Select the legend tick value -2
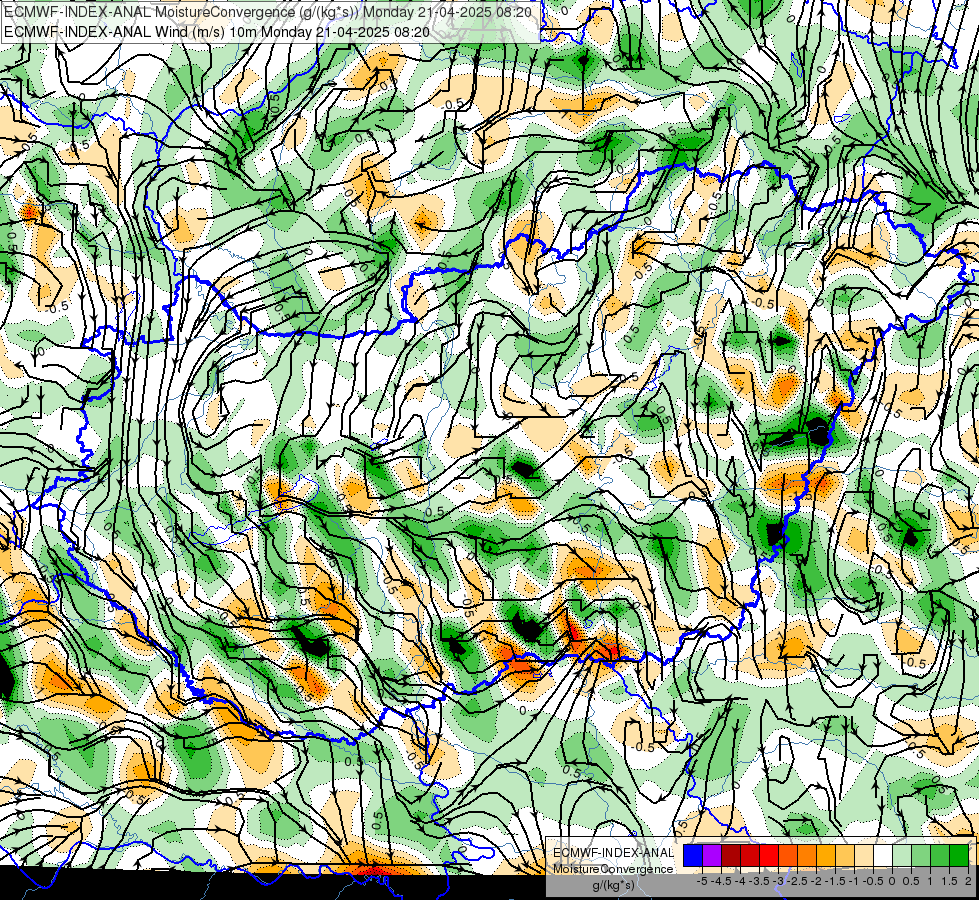This screenshot has width=979, height=900. 817,881
